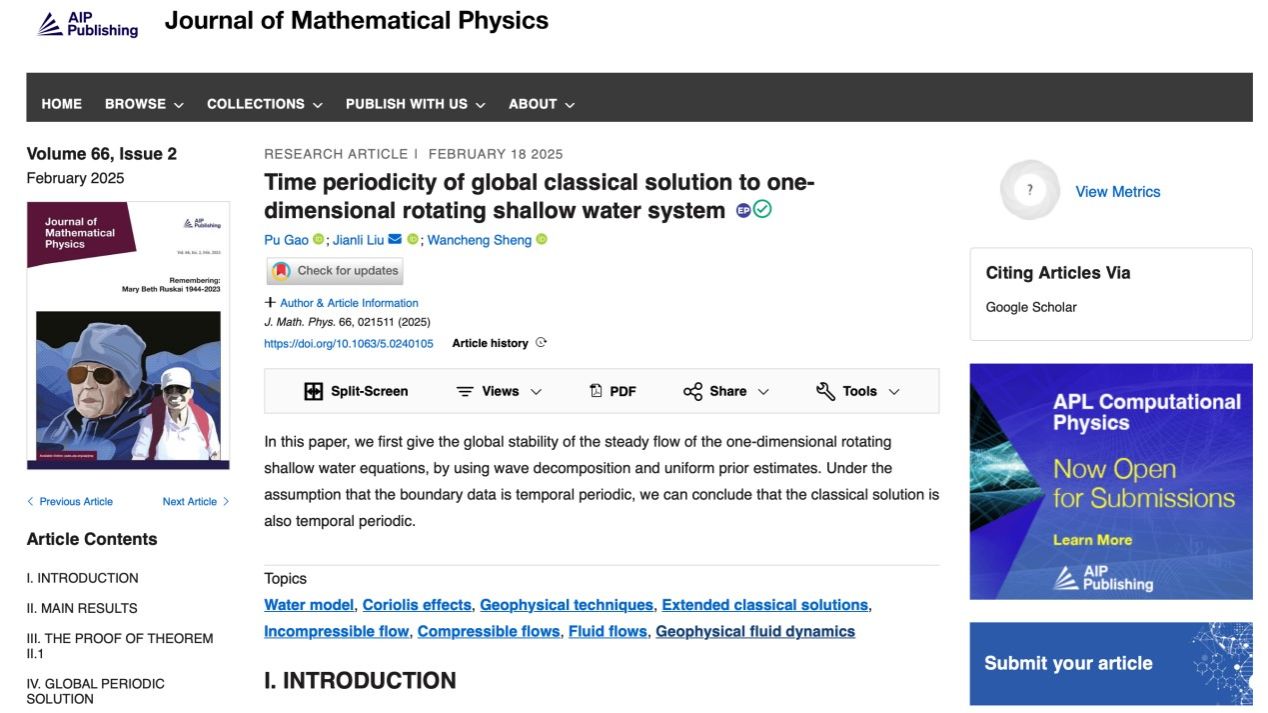Click the View Metrics score donut
Viewport: 1268px width, 713px height.
point(1029,190)
